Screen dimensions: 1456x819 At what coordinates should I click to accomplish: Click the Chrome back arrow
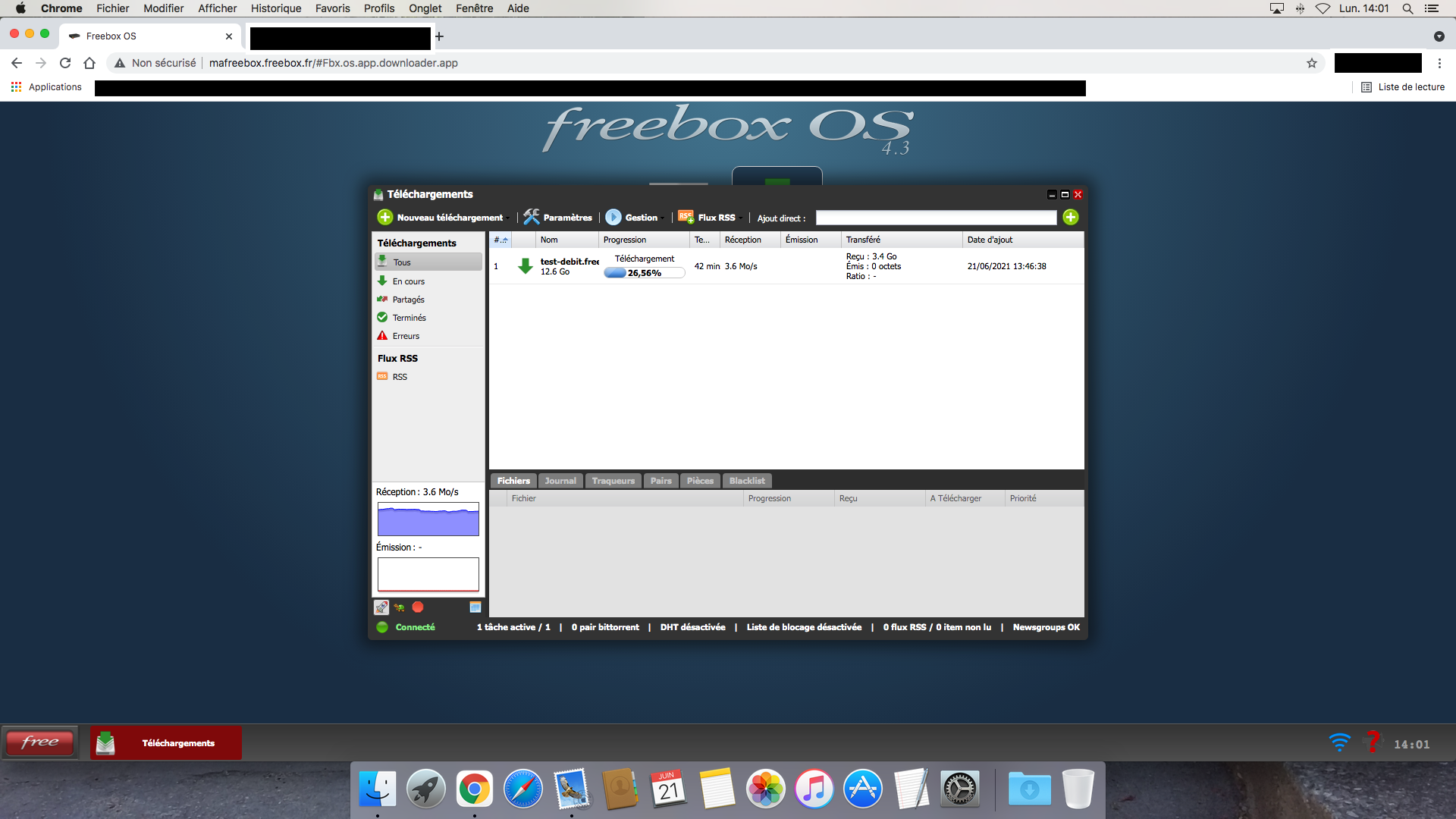(17, 63)
